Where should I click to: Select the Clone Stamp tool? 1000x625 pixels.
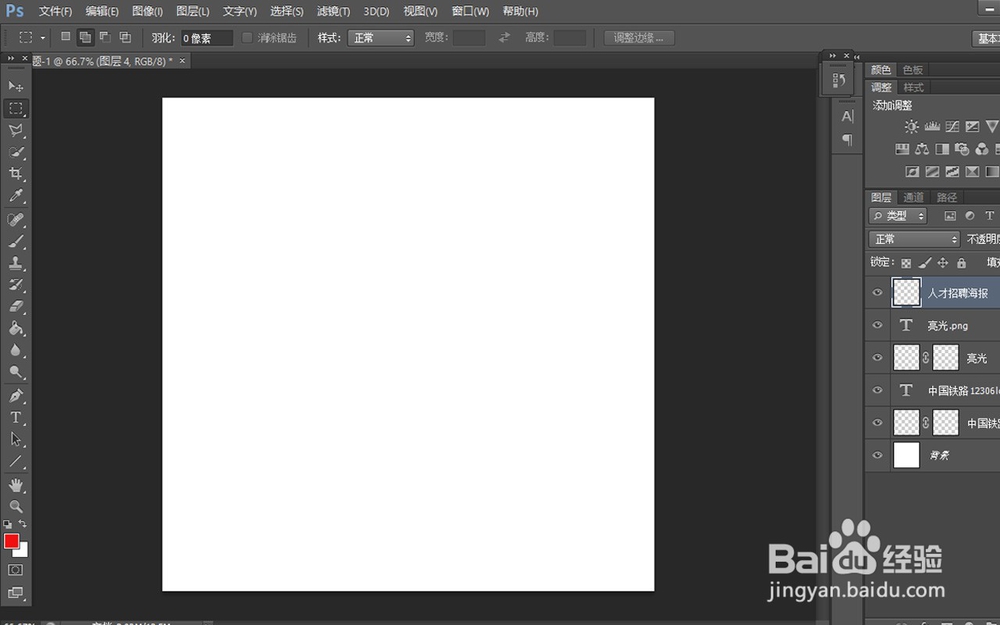(15, 263)
